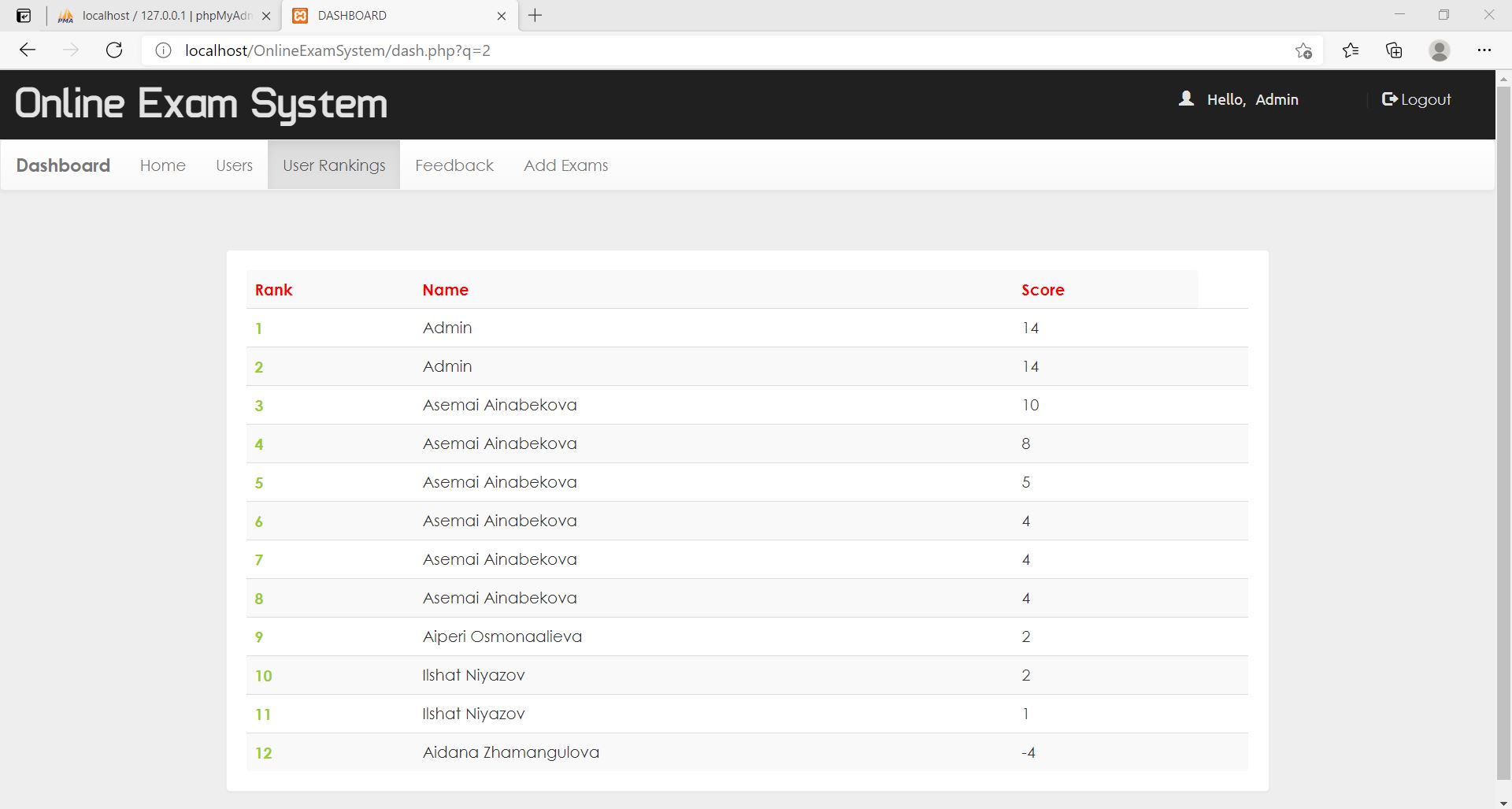Click rank number 6
Image resolution: width=1512 pixels, height=809 pixels.
click(x=259, y=521)
